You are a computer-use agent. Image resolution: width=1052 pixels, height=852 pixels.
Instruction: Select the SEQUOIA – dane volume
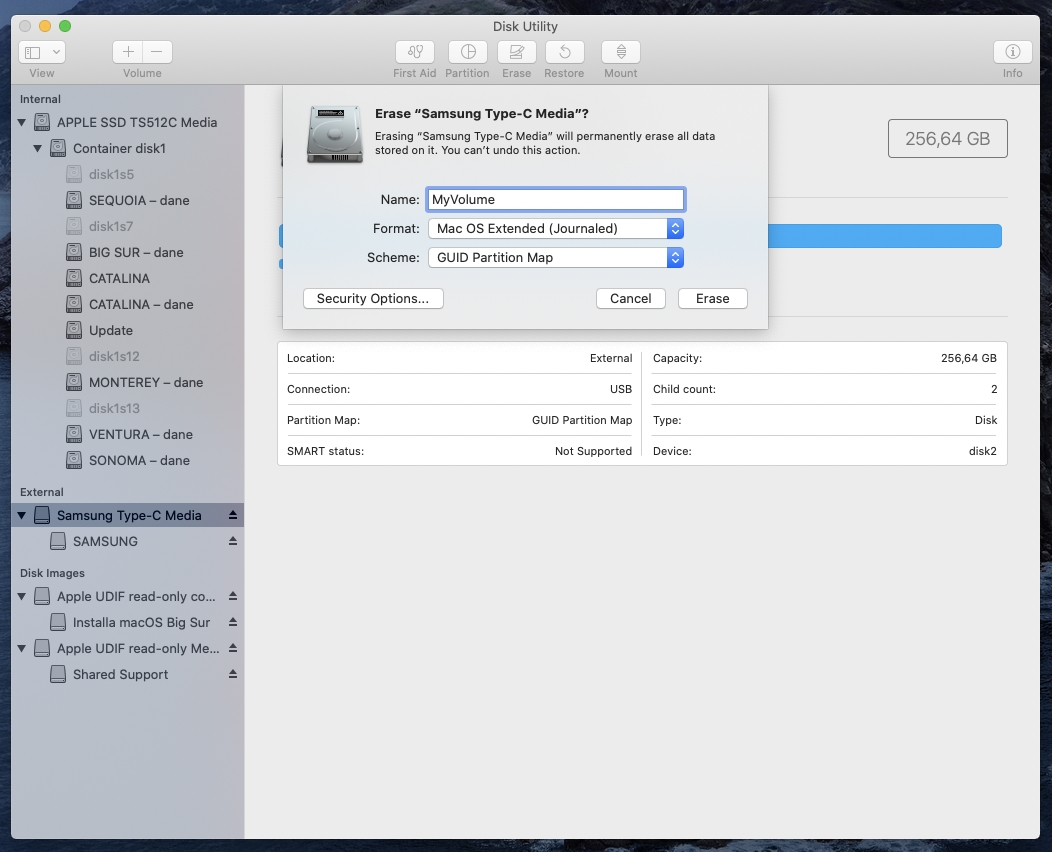[x=127, y=200]
